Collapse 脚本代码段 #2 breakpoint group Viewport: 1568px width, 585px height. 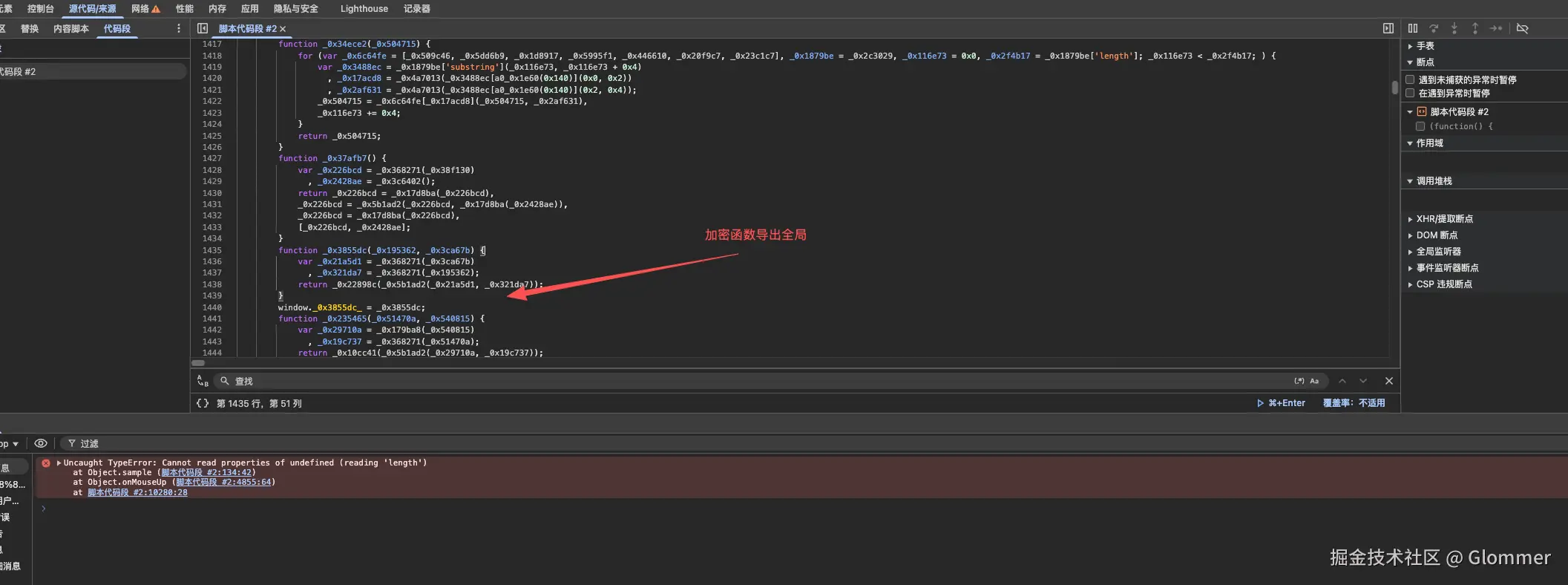coord(1410,112)
